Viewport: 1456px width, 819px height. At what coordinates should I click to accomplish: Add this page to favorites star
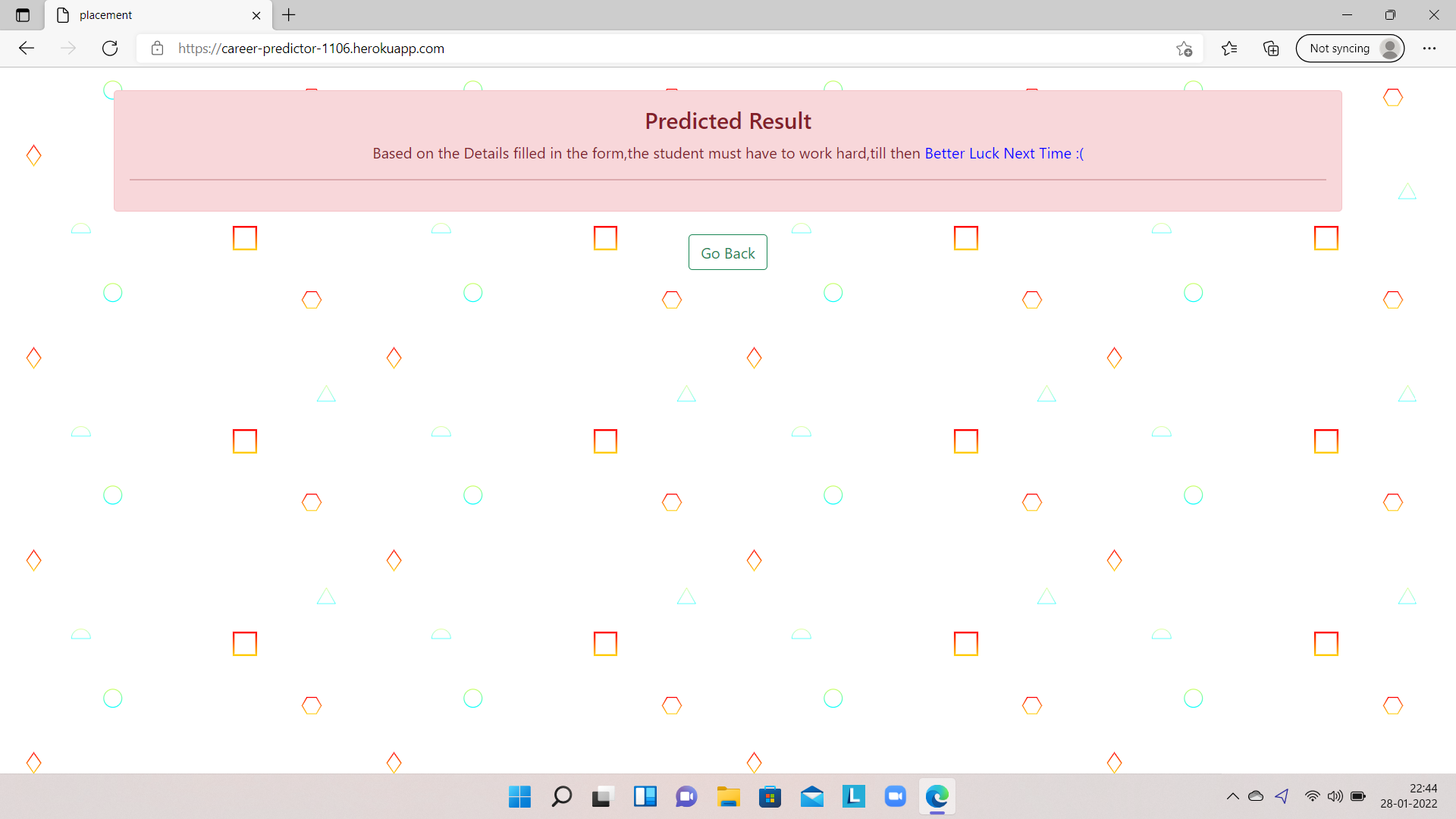[x=1184, y=49]
